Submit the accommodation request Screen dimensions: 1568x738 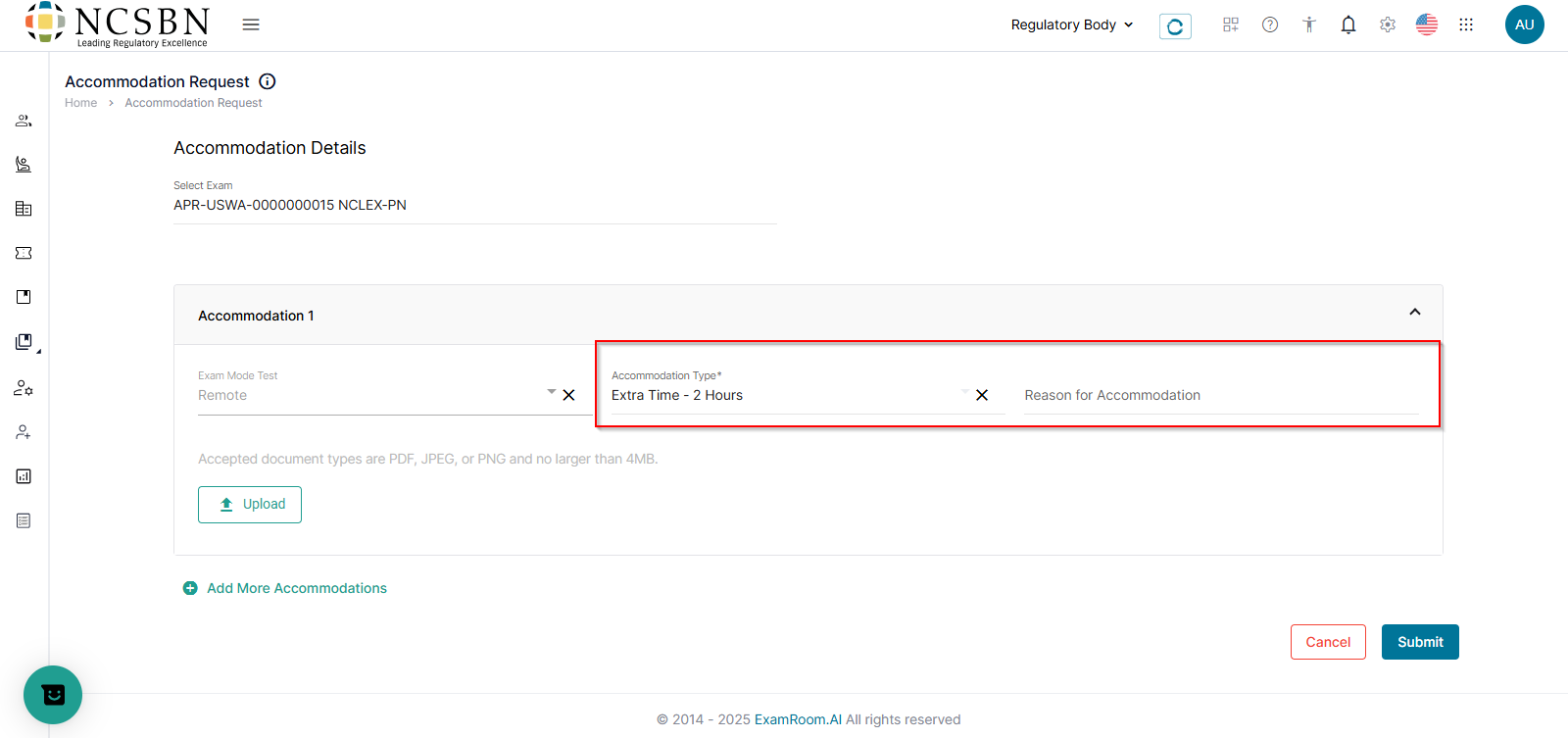(1420, 642)
